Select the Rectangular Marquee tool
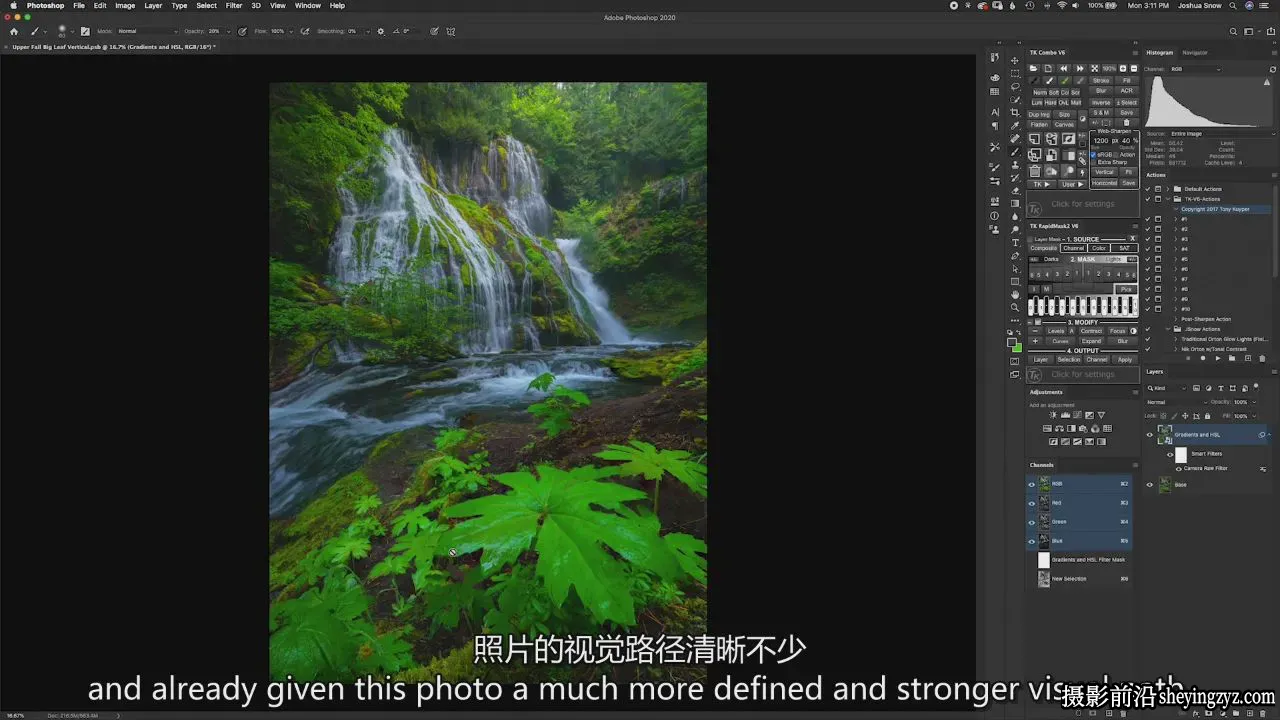 pyautogui.click(x=1015, y=73)
